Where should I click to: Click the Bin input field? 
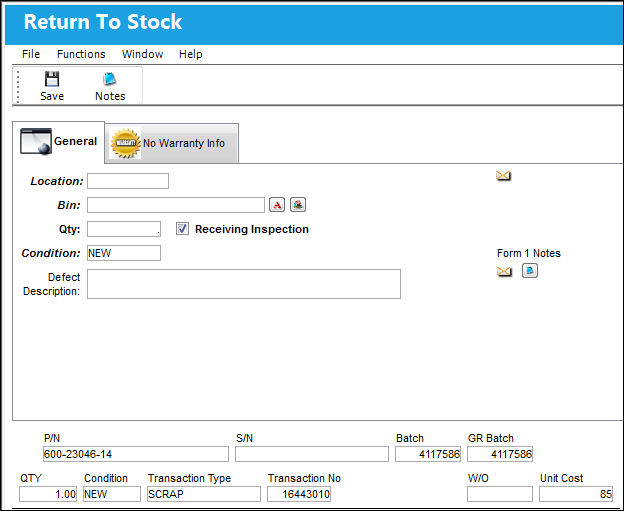[176, 205]
